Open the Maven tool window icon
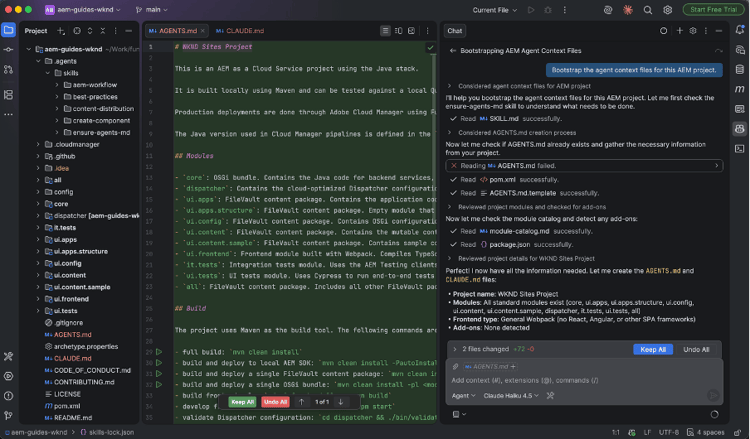This screenshot has height=439, width=750. 739,89
